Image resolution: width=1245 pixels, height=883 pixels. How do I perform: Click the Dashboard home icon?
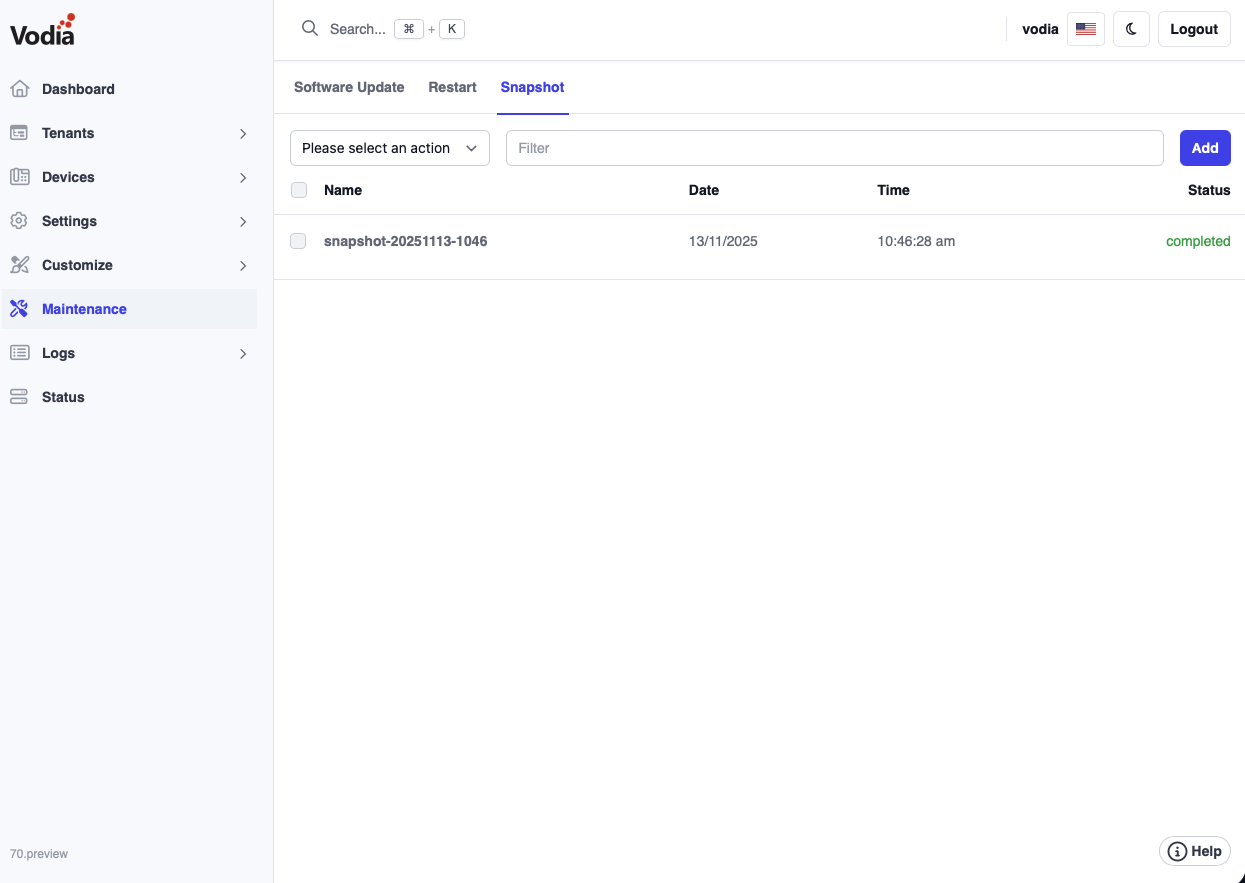pos(19,89)
